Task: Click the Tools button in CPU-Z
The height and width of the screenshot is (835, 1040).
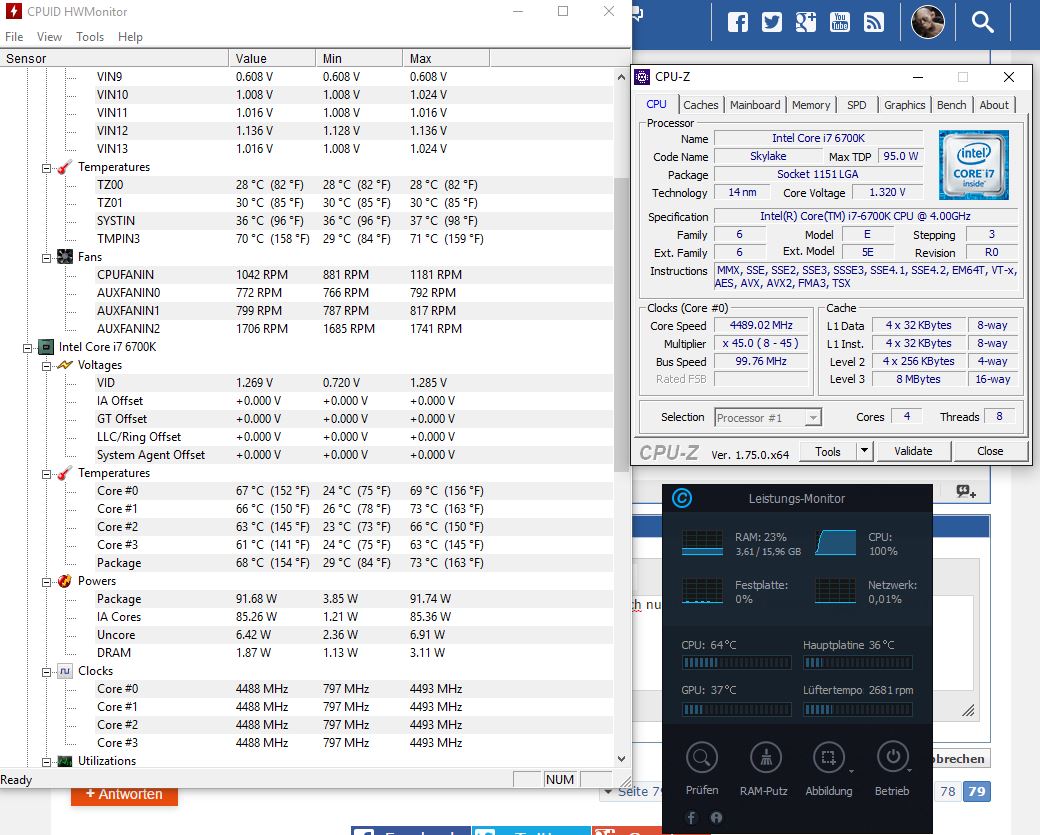Action: click(828, 451)
